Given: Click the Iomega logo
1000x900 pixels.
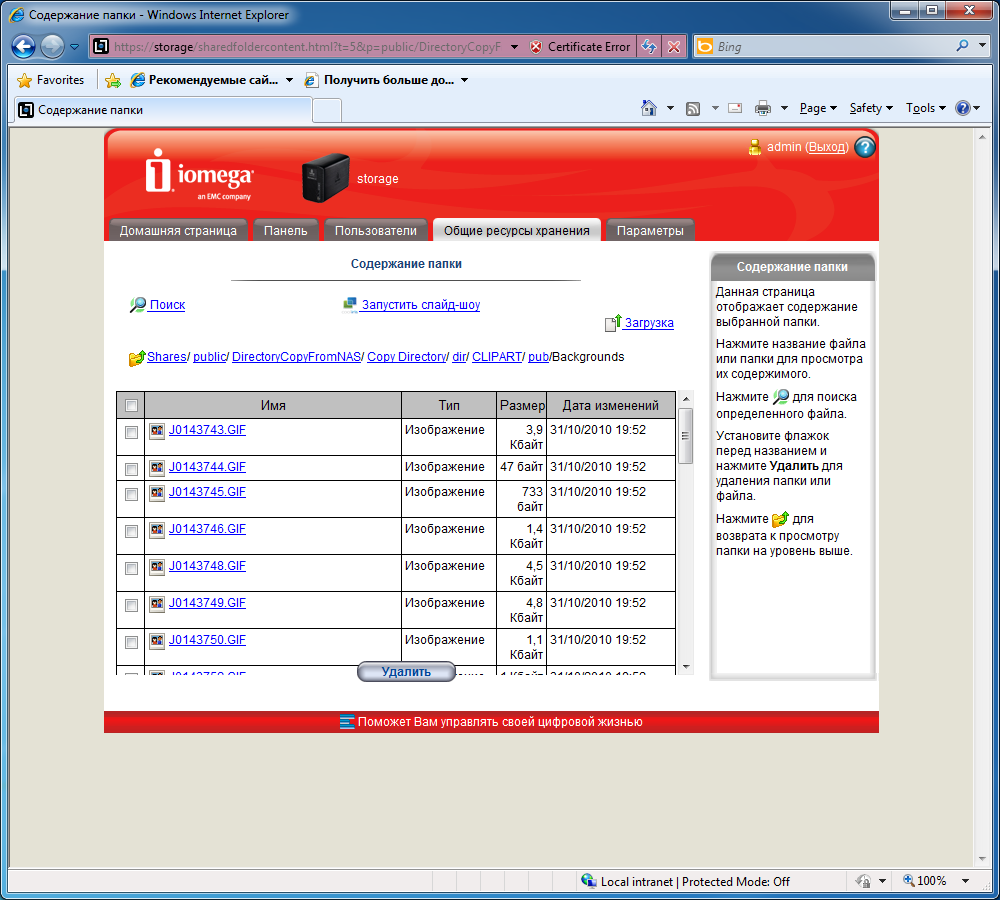Looking at the screenshot, I should pos(199,174).
